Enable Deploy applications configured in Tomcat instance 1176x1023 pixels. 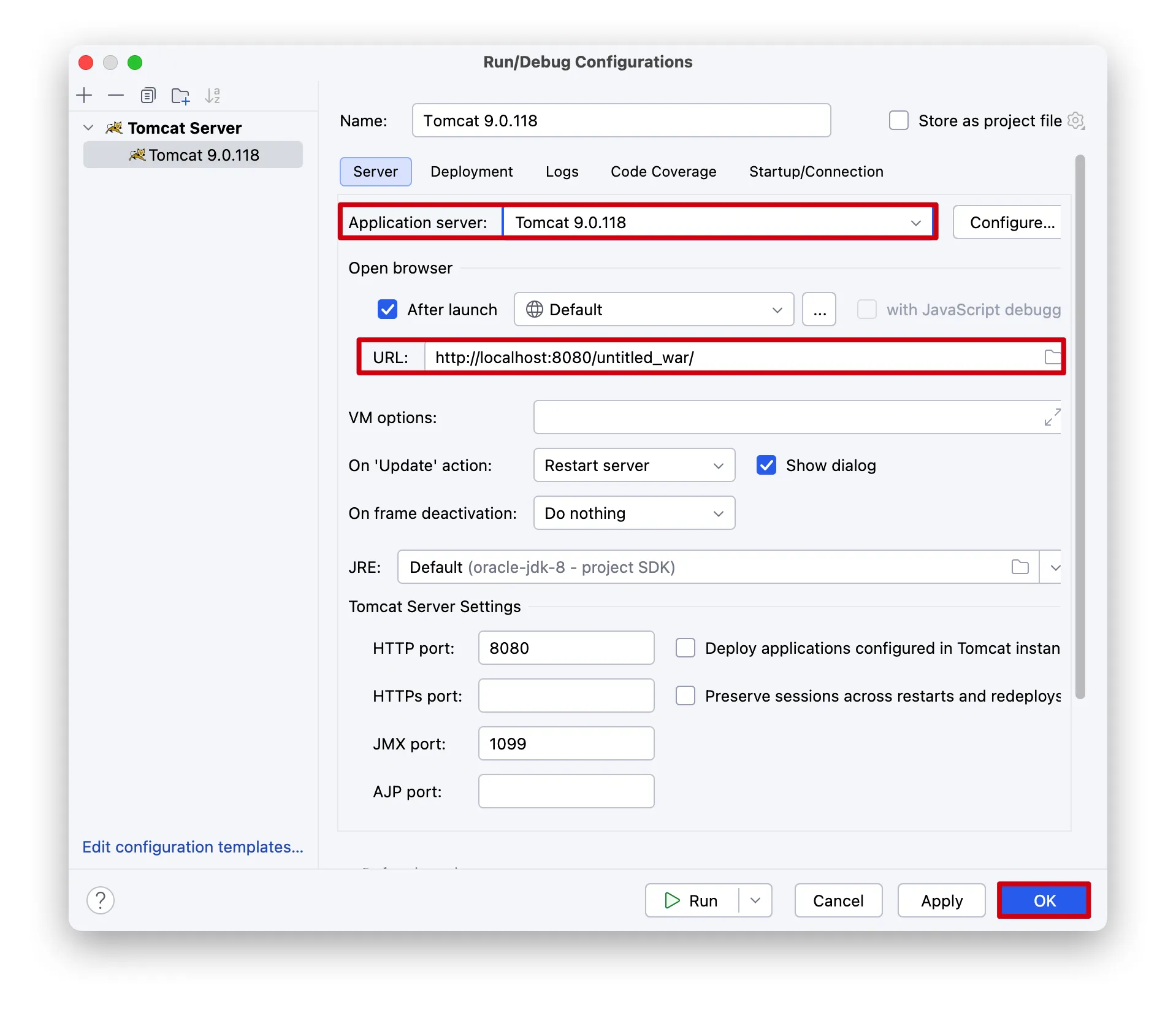point(685,648)
